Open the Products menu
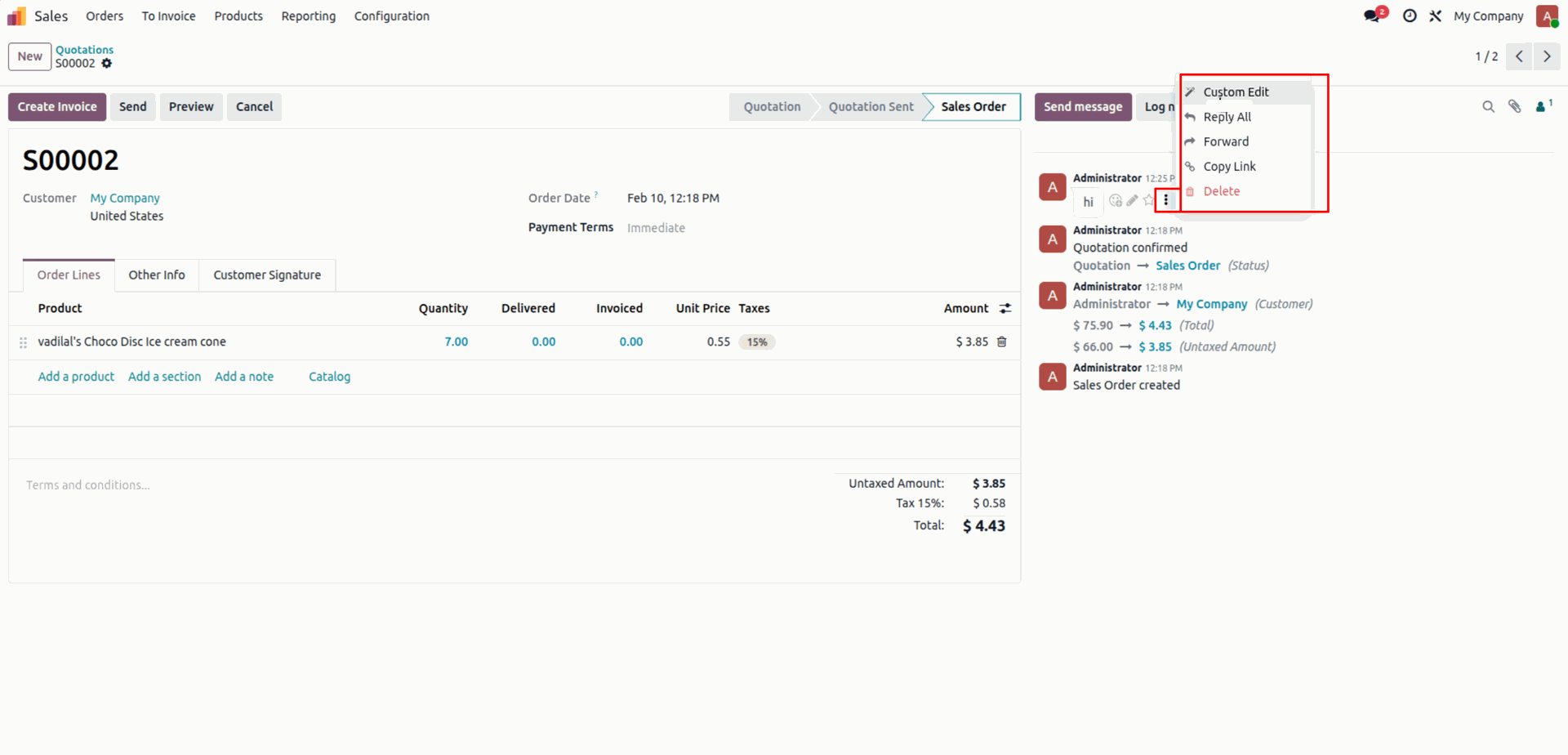Viewport: 1568px width, 755px height. click(x=238, y=16)
